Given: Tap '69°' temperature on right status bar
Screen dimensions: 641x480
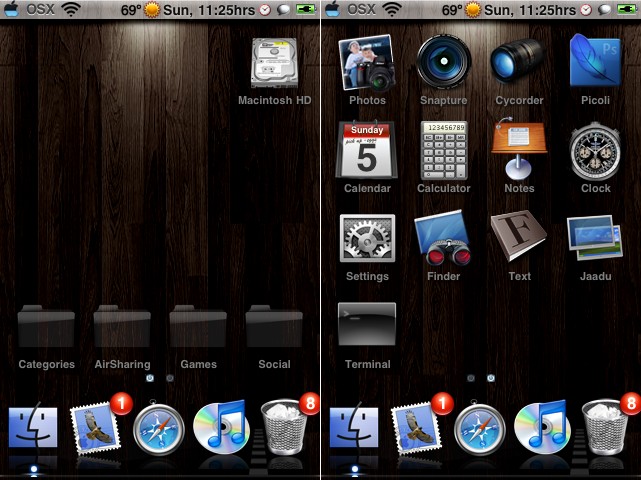Looking at the screenshot, I should (453, 10).
